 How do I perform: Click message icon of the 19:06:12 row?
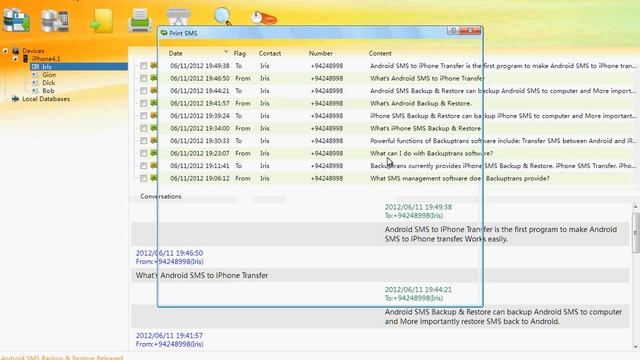pos(154,178)
